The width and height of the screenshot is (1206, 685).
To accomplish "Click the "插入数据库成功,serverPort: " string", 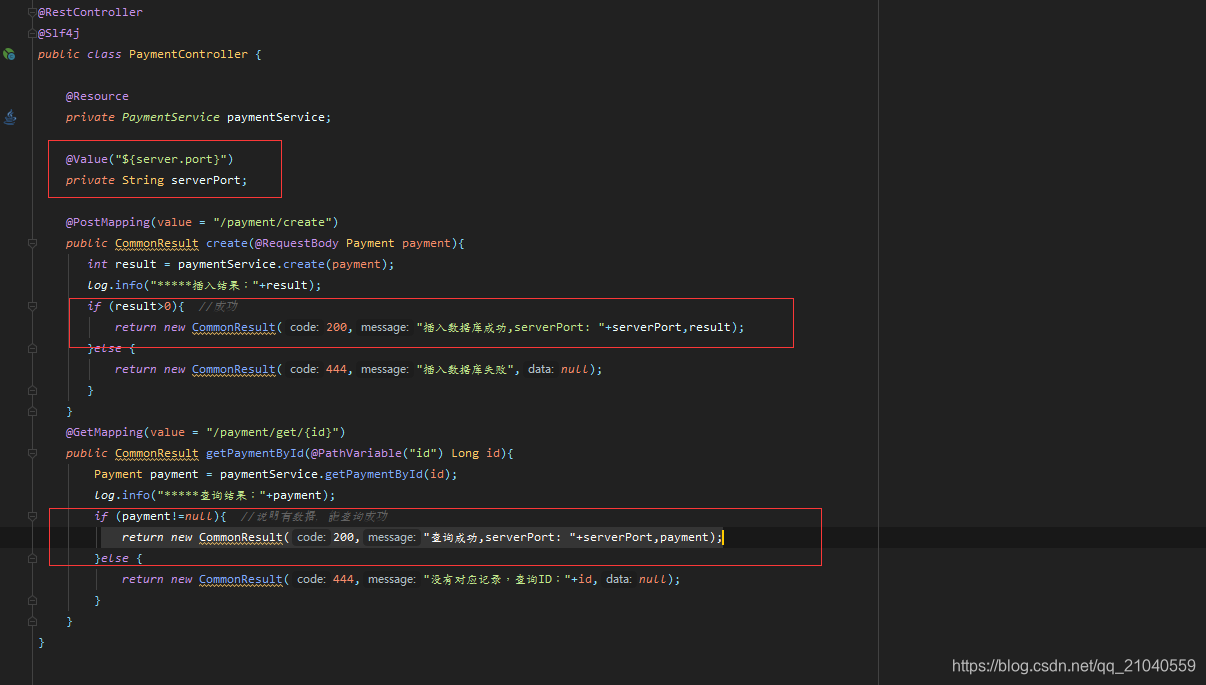I will [x=510, y=327].
